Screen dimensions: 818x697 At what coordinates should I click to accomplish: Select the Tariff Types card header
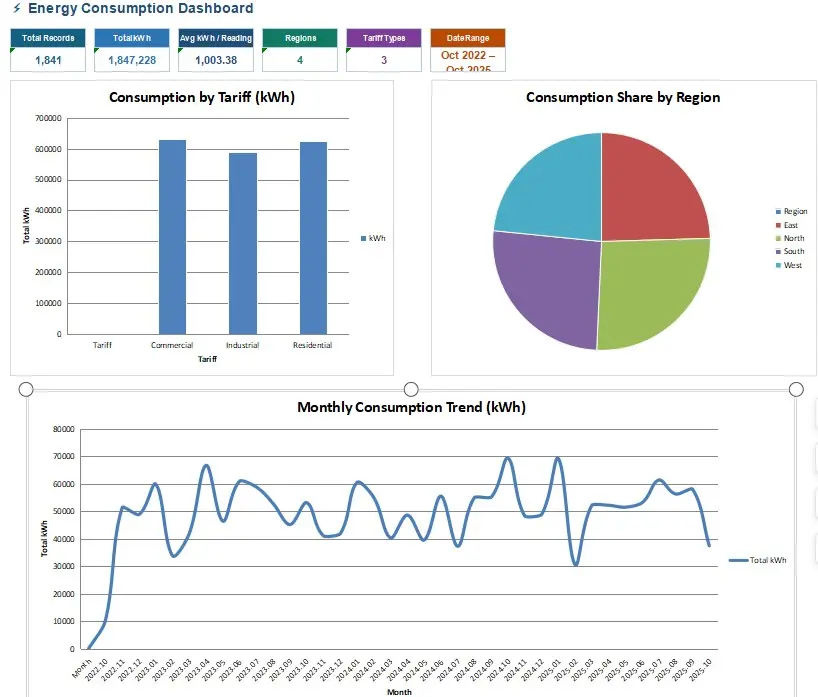pyautogui.click(x=384, y=38)
